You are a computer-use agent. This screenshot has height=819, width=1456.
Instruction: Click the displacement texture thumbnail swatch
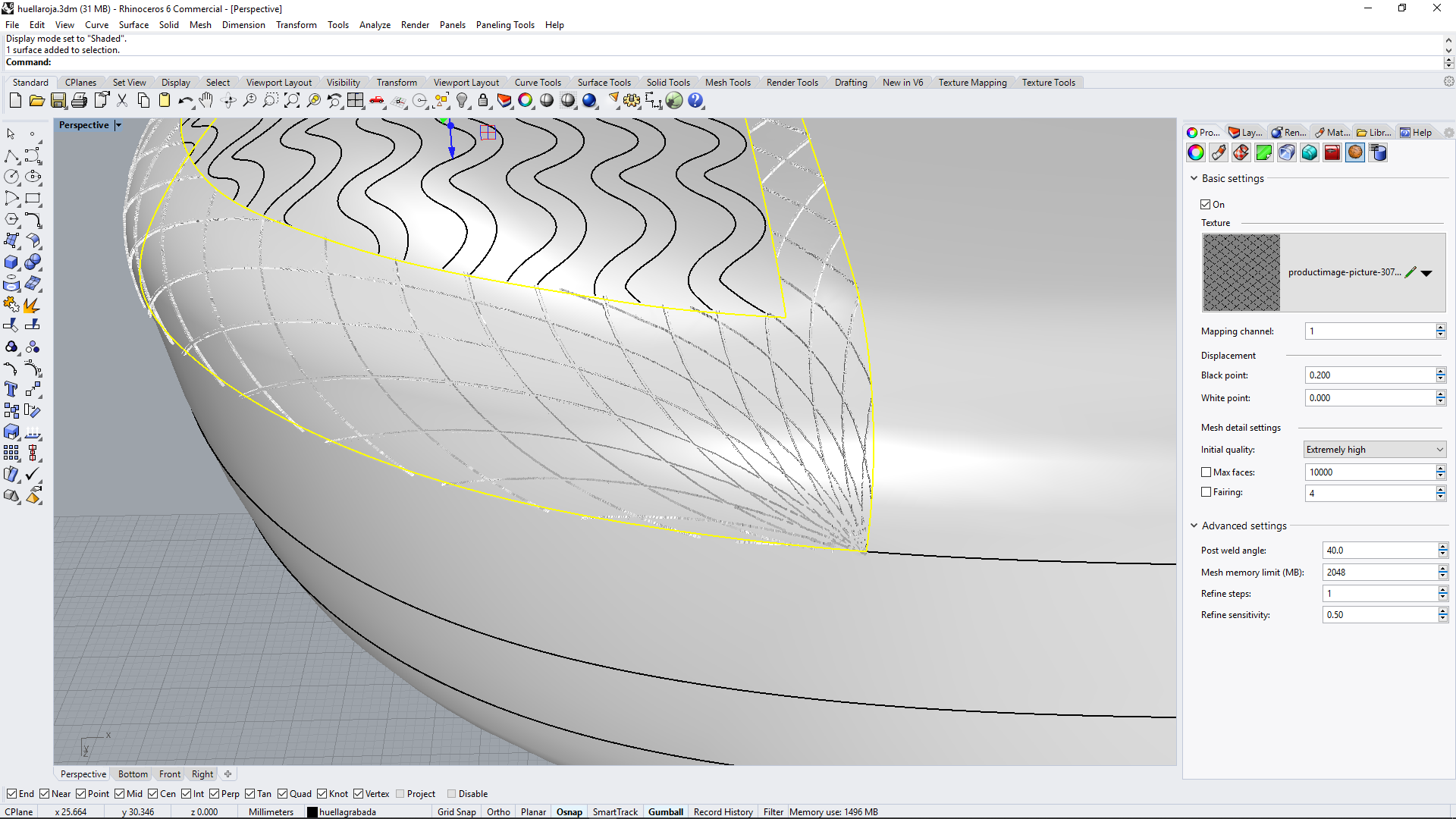pyautogui.click(x=1241, y=273)
